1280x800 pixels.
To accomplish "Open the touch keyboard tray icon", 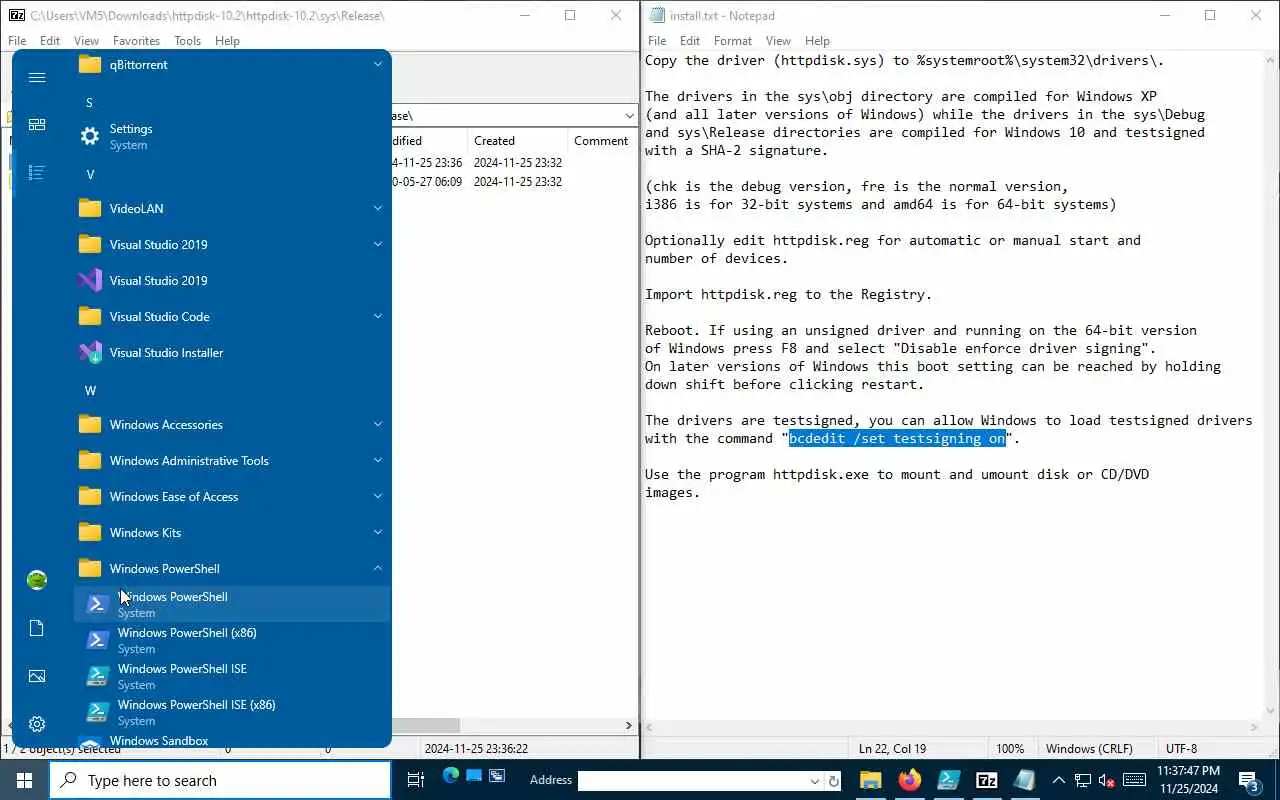I will tap(1134, 780).
